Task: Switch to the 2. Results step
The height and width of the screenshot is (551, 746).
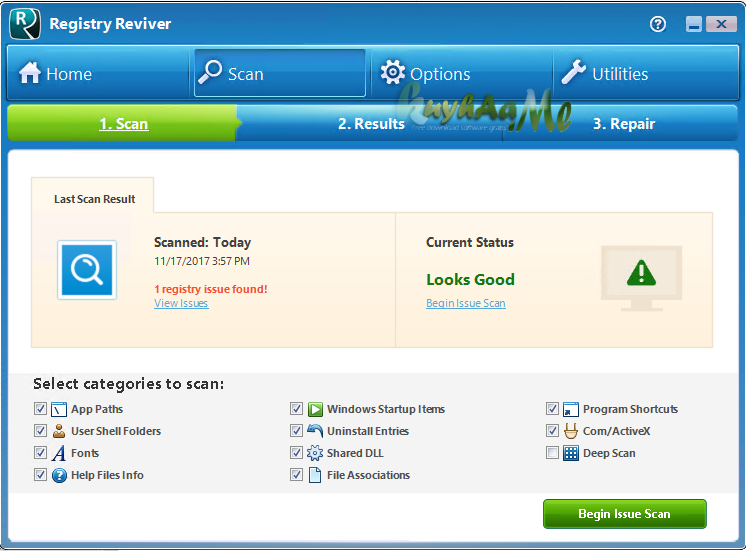Action: [371, 124]
